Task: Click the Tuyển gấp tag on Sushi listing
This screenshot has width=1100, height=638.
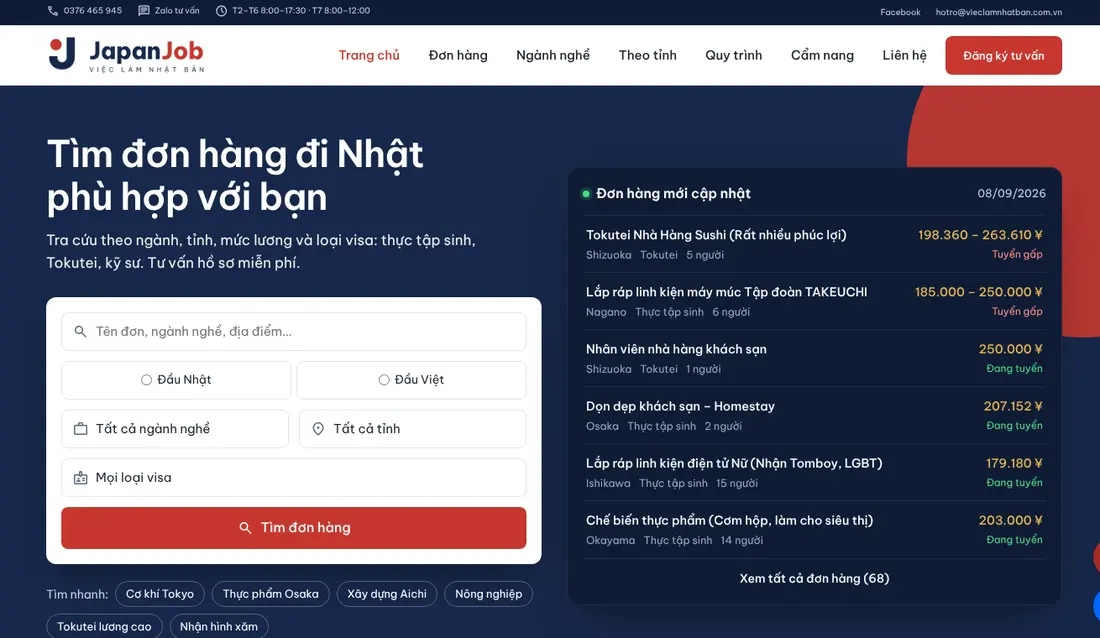Action: [x=1017, y=254]
